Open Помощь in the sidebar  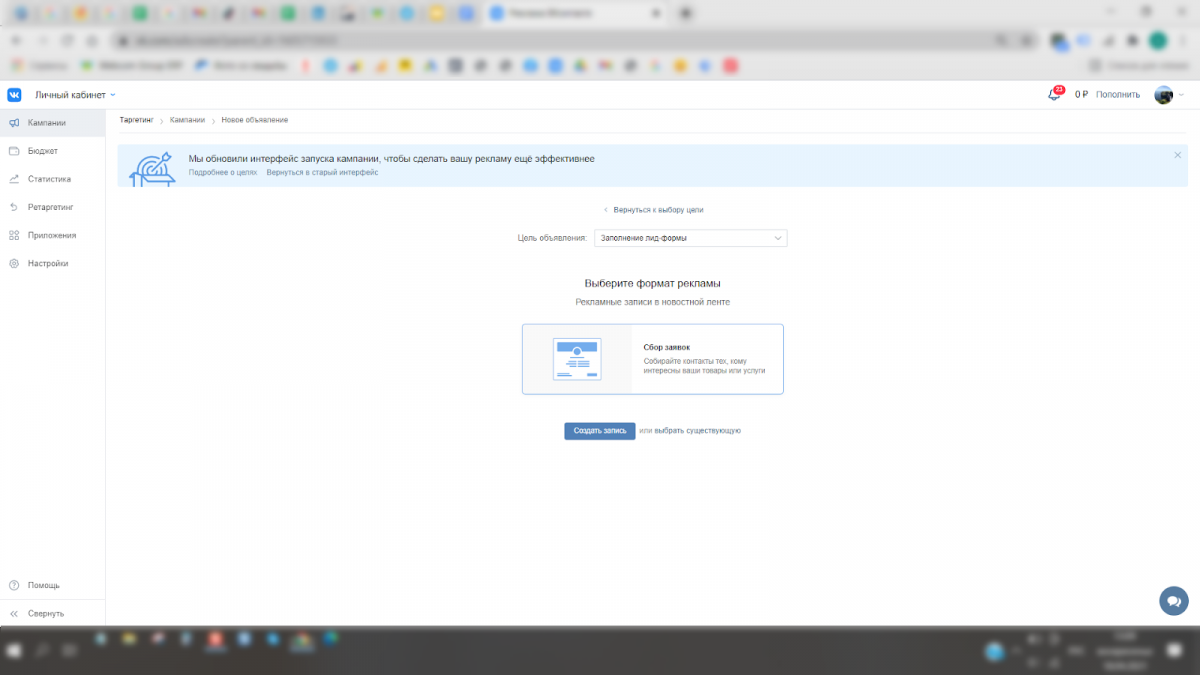coord(43,585)
